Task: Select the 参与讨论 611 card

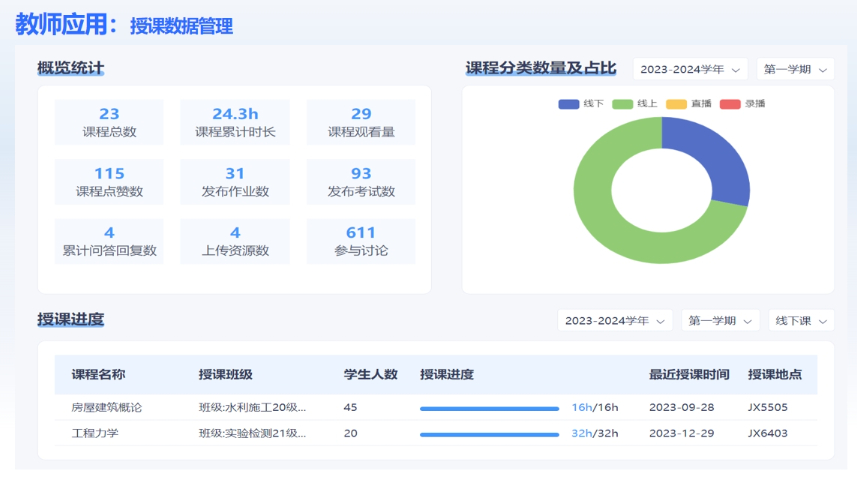Action: (361, 241)
